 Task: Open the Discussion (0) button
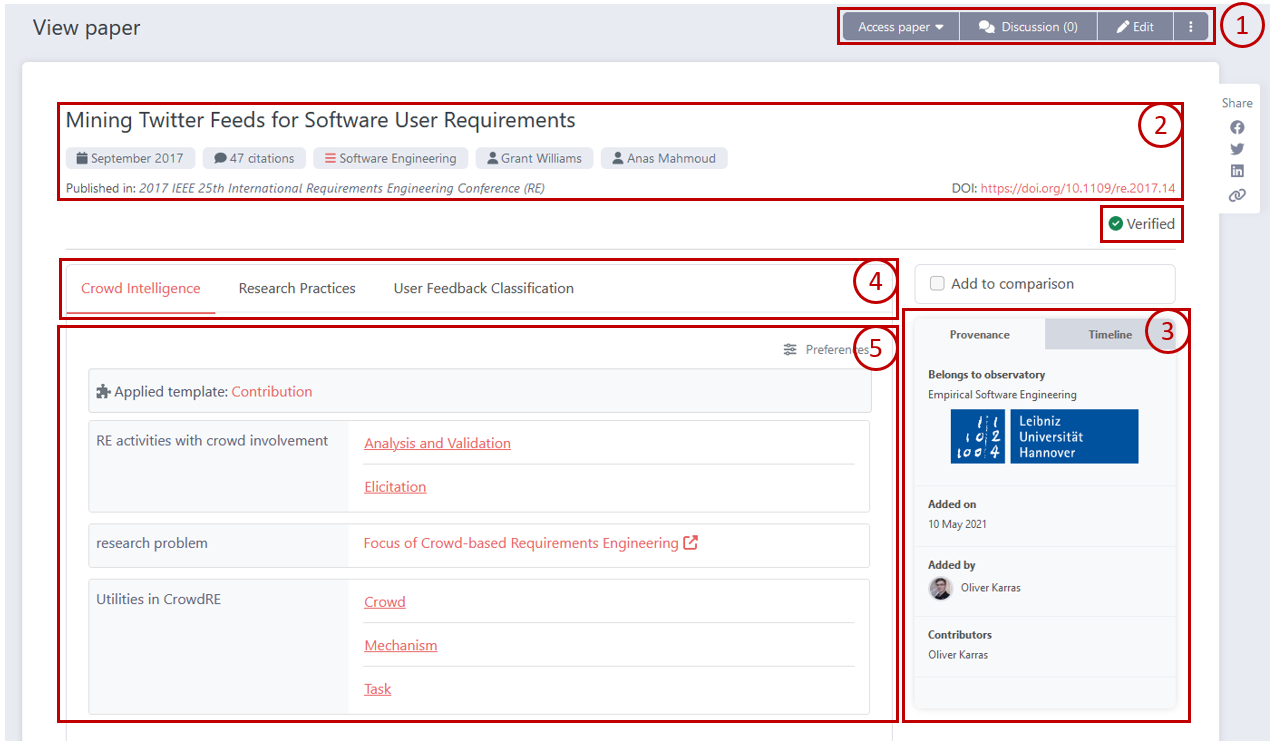1028,27
